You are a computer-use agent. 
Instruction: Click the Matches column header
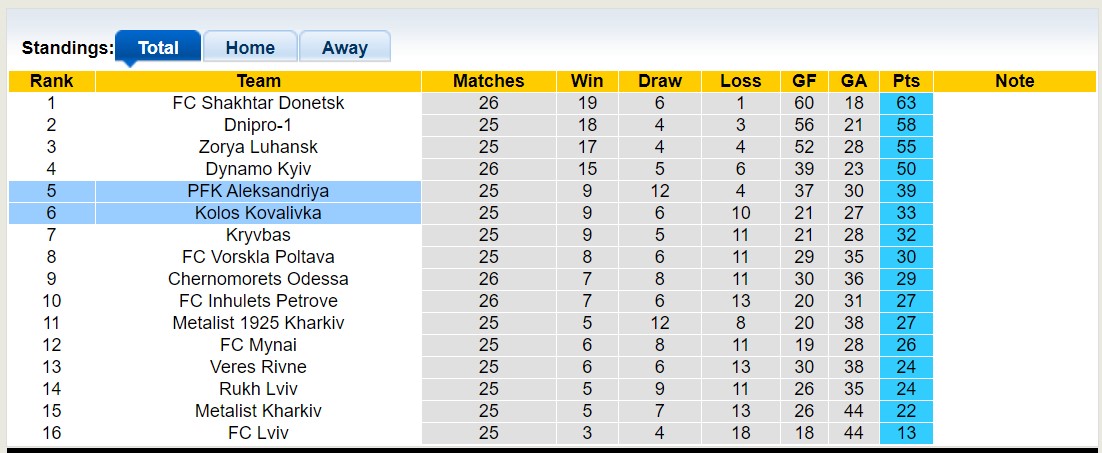[488, 81]
